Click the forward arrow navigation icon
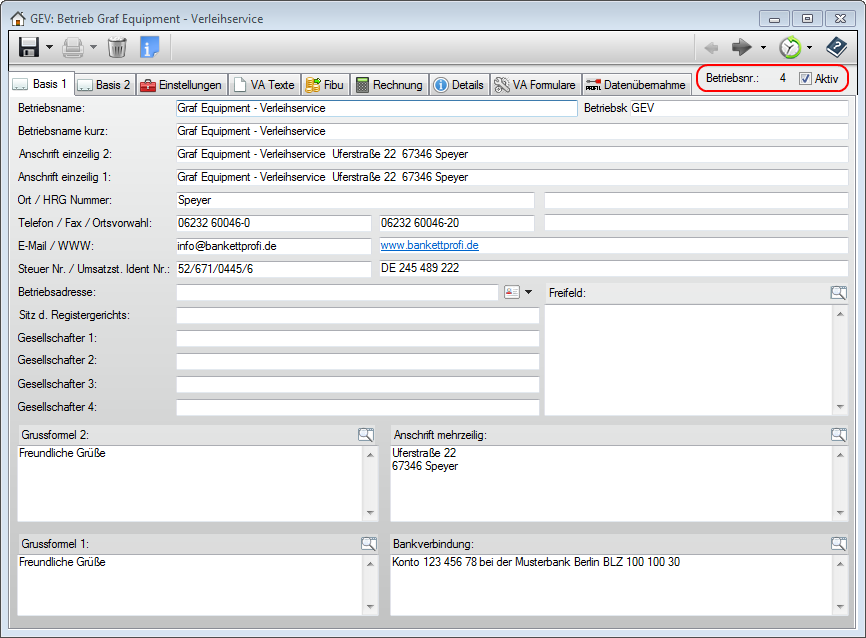The width and height of the screenshot is (866, 638). click(742, 47)
